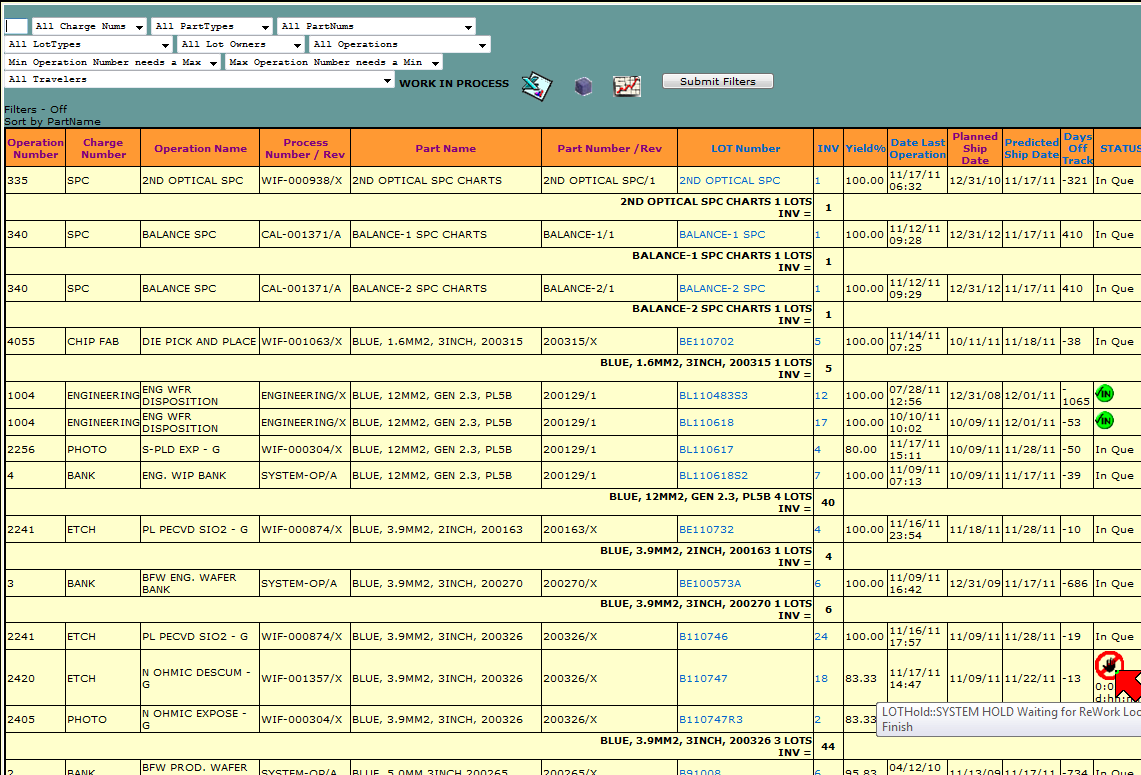This screenshot has height=775, width=1141.
Task: Click green checked-in icon for lot BL110618
Action: pyautogui.click(x=1104, y=421)
